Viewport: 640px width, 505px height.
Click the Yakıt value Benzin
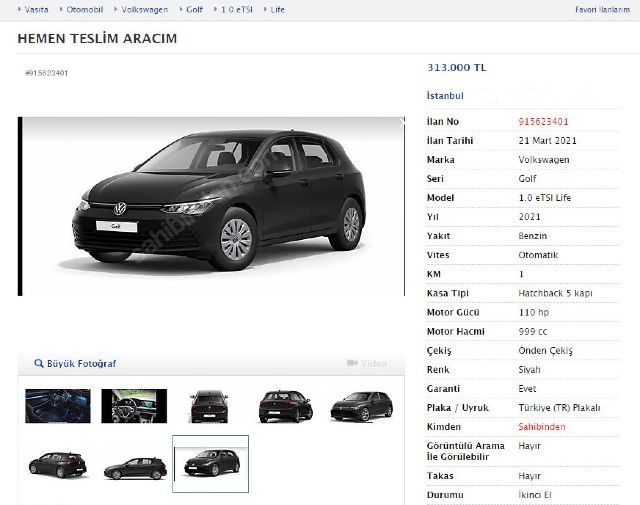pos(533,236)
